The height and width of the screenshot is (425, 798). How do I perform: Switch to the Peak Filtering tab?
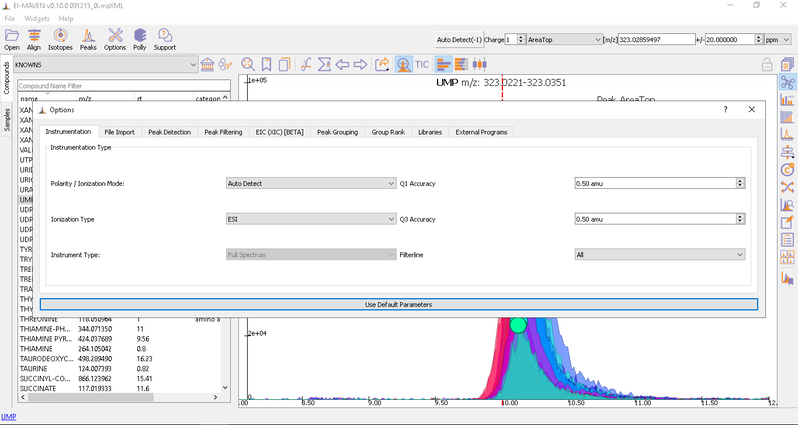tap(223, 132)
